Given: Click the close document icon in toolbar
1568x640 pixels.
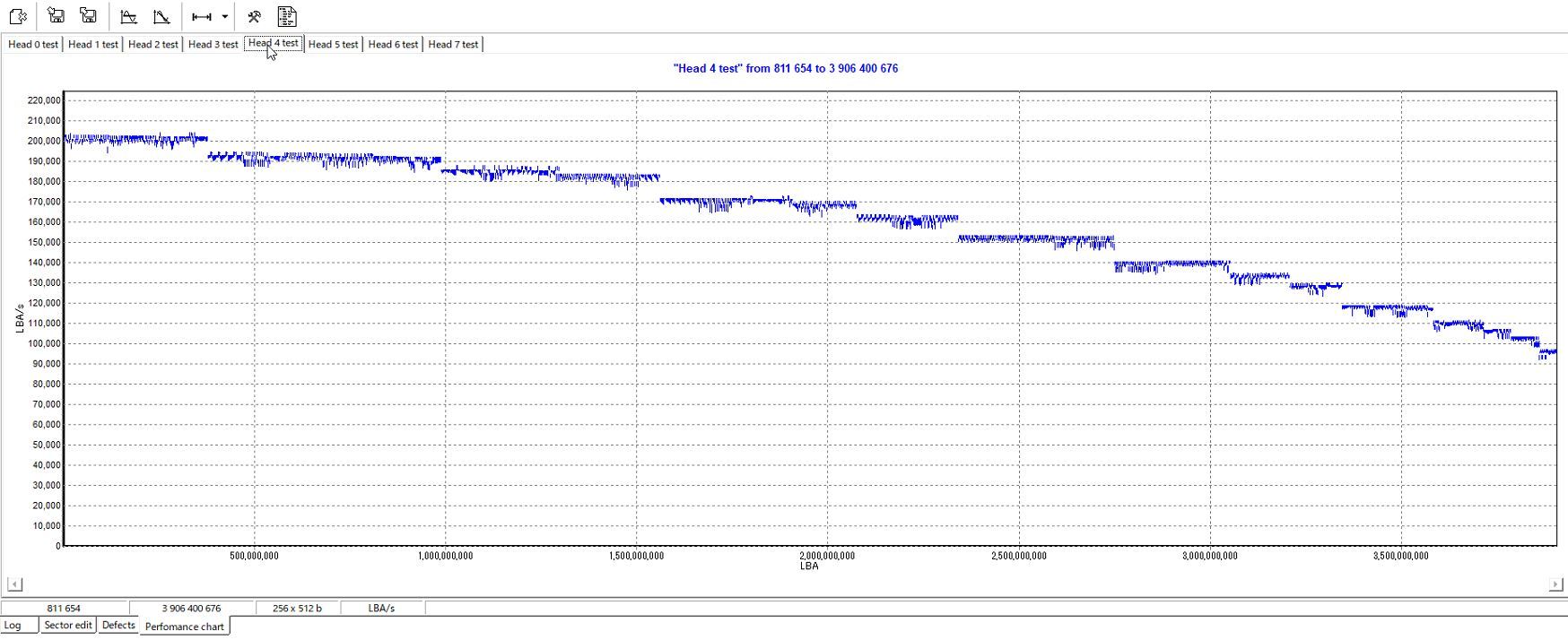Looking at the screenshot, I should (18, 16).
